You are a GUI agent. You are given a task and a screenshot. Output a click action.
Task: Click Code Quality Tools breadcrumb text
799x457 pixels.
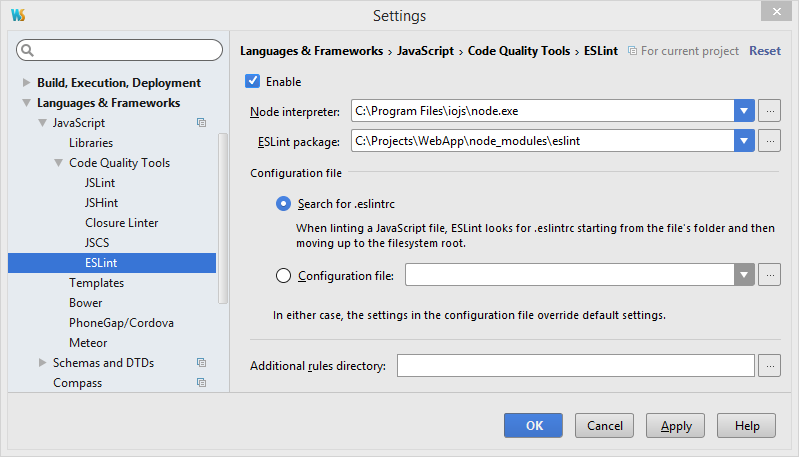coord(519,51)
